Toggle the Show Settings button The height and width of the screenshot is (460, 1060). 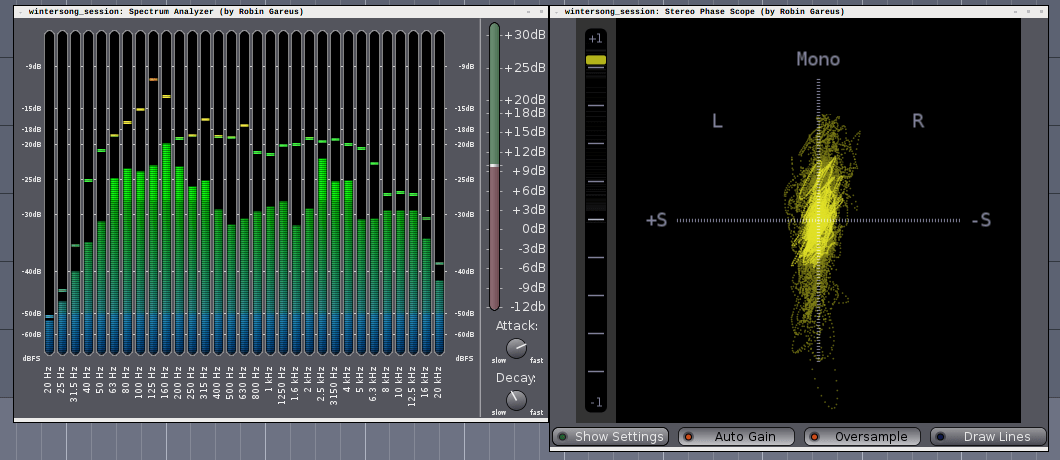pyautogui.click(x=610, y=436)
